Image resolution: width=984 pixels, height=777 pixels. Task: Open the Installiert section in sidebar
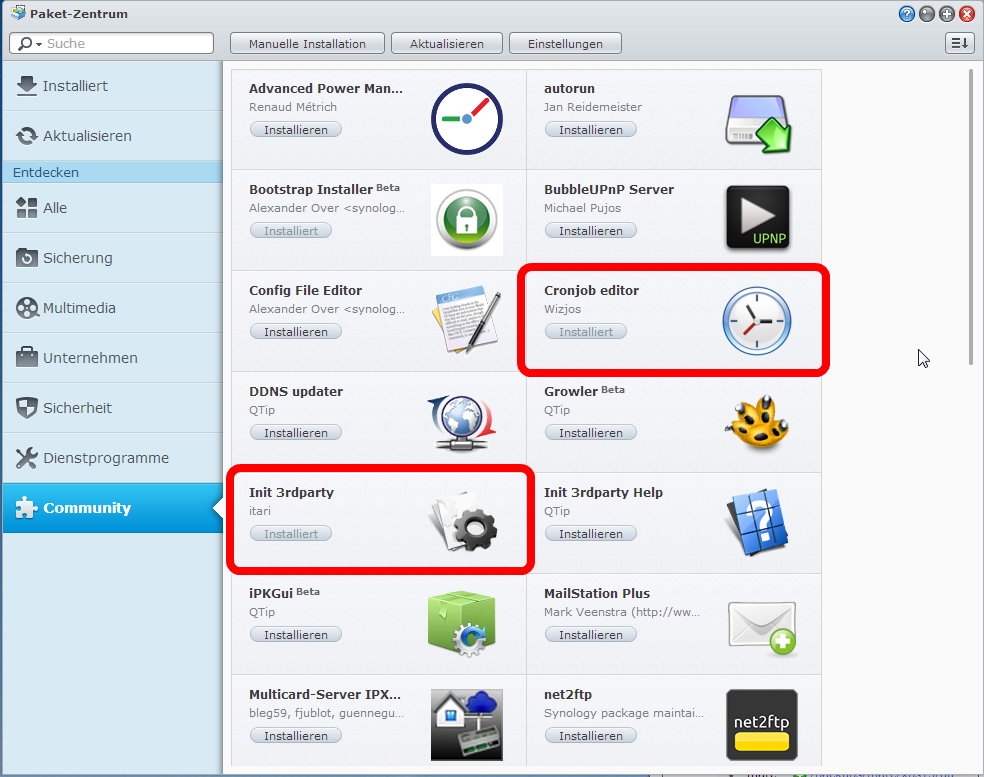112,86
